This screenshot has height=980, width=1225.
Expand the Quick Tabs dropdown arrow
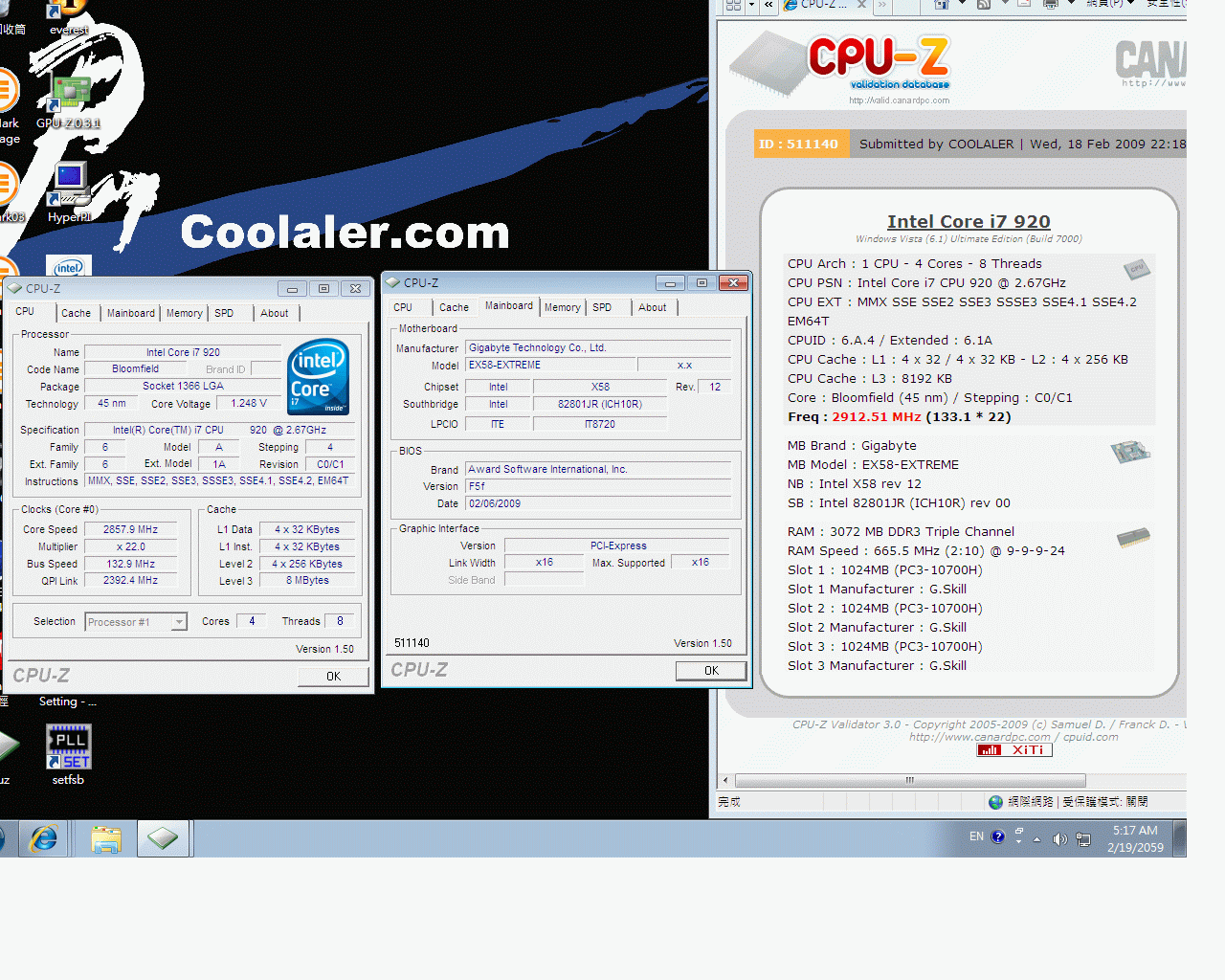tap(752, 5)
